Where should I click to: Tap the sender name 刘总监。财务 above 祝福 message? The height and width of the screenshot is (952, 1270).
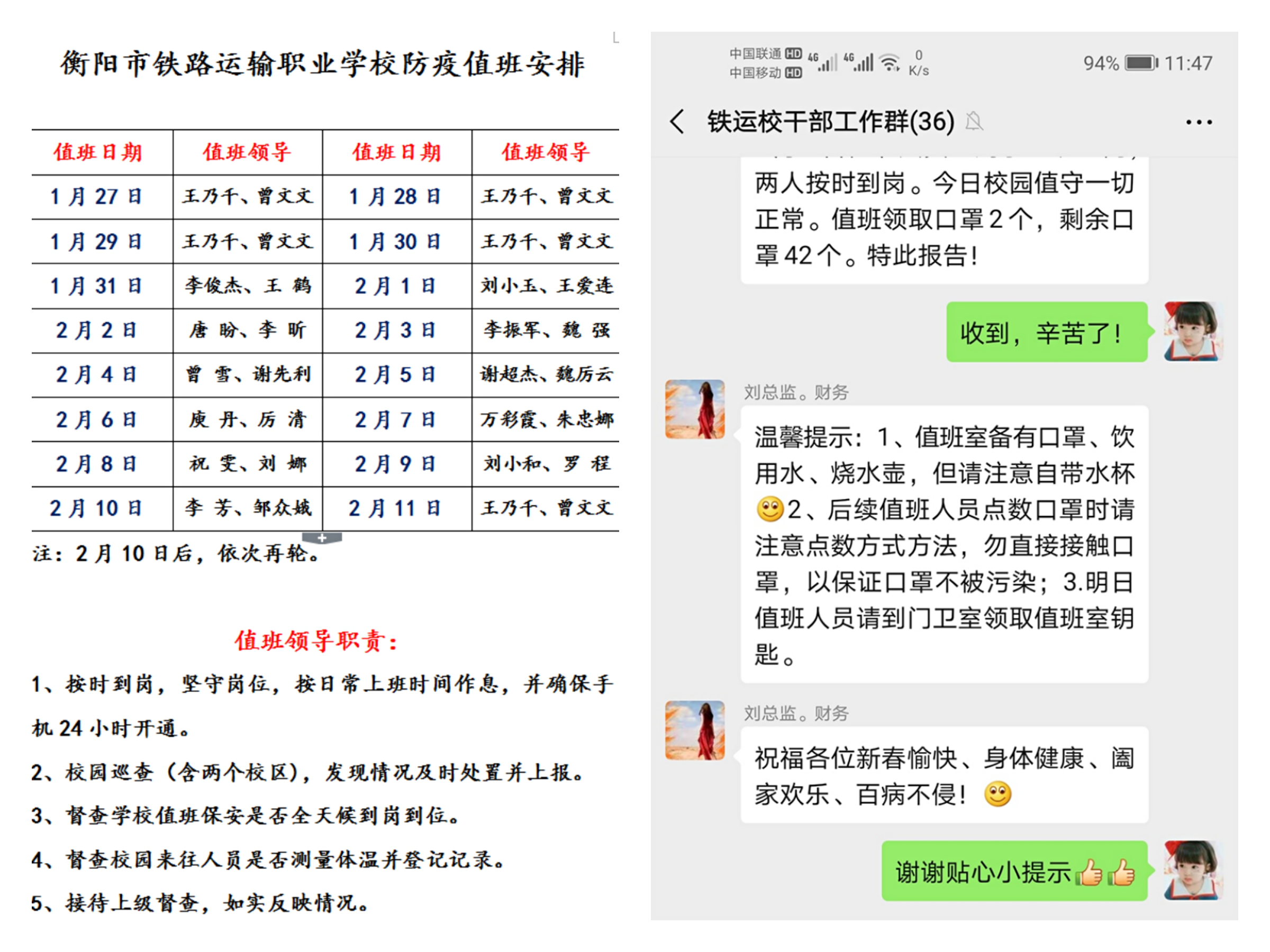coord(796,713)
